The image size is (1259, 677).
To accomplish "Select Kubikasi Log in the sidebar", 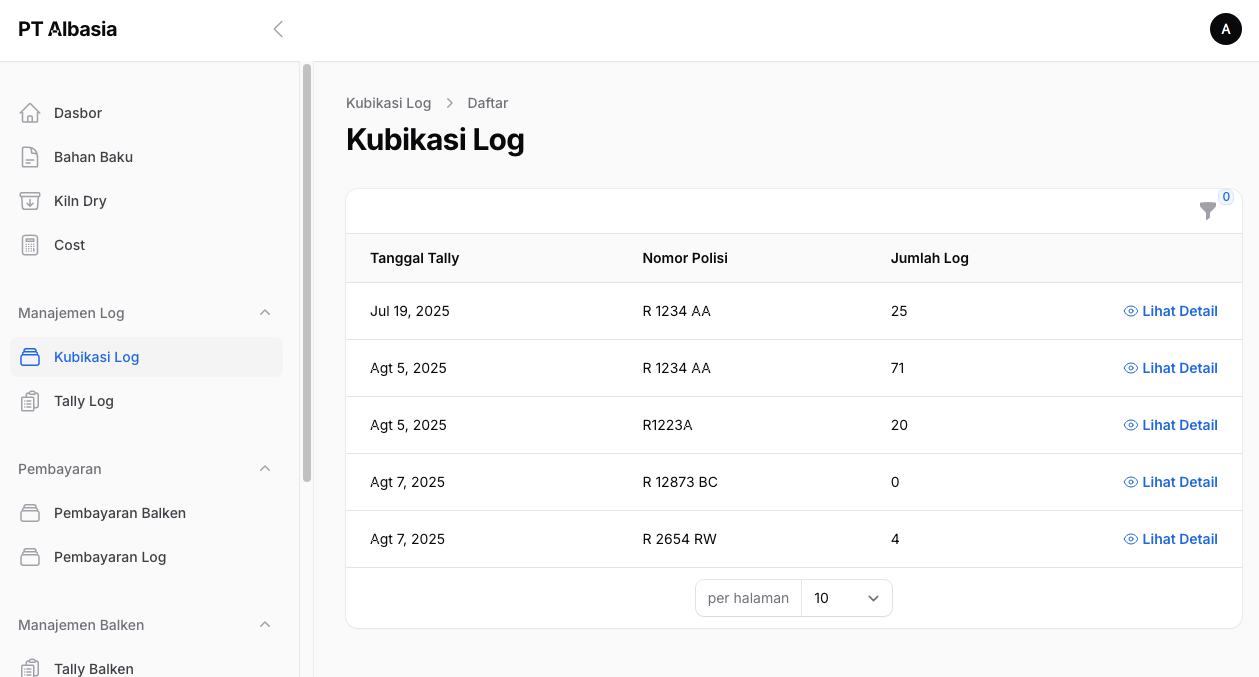I will tap(97, 357).
